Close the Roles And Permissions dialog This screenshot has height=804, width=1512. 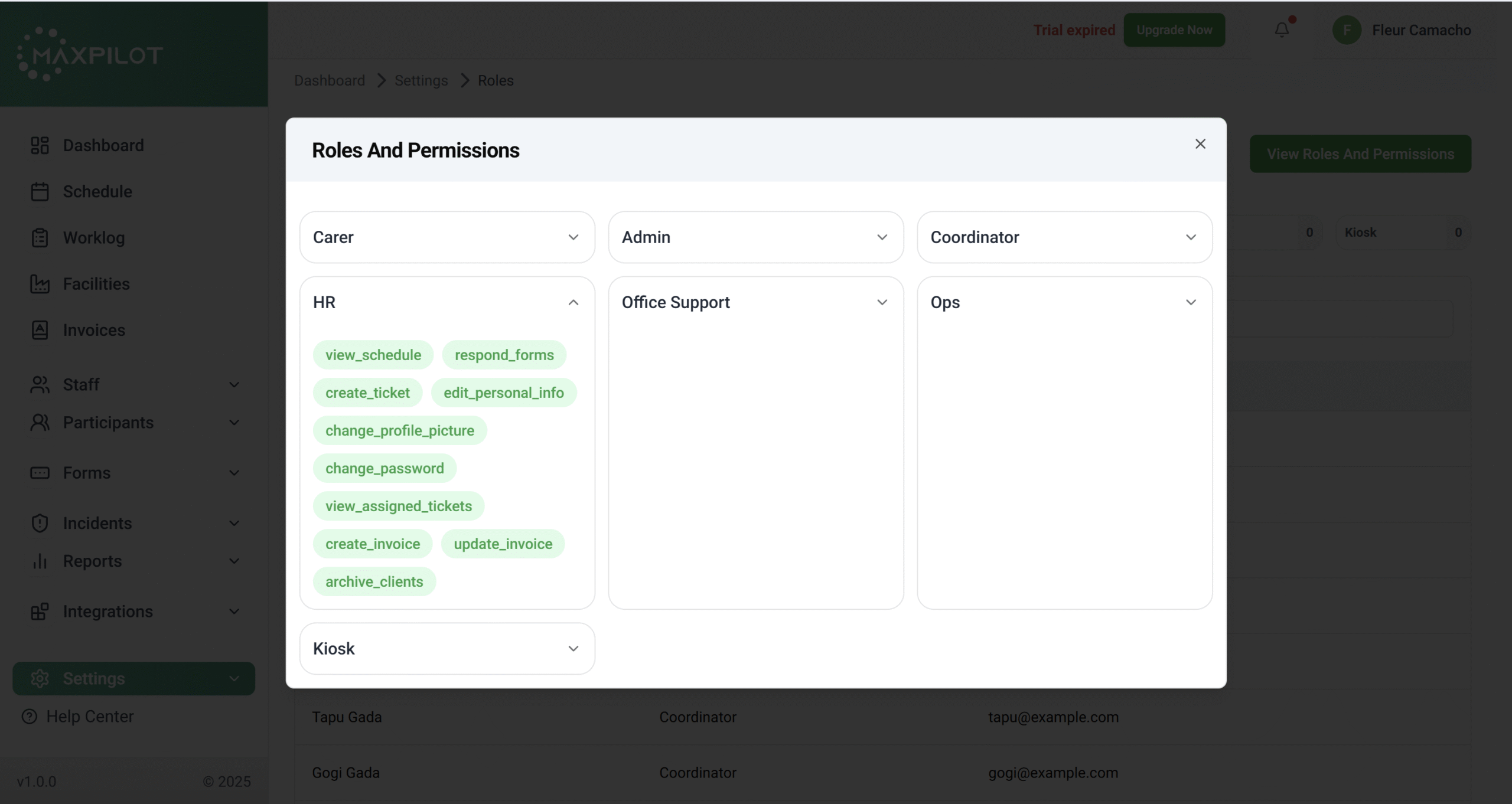[1200, 144]
